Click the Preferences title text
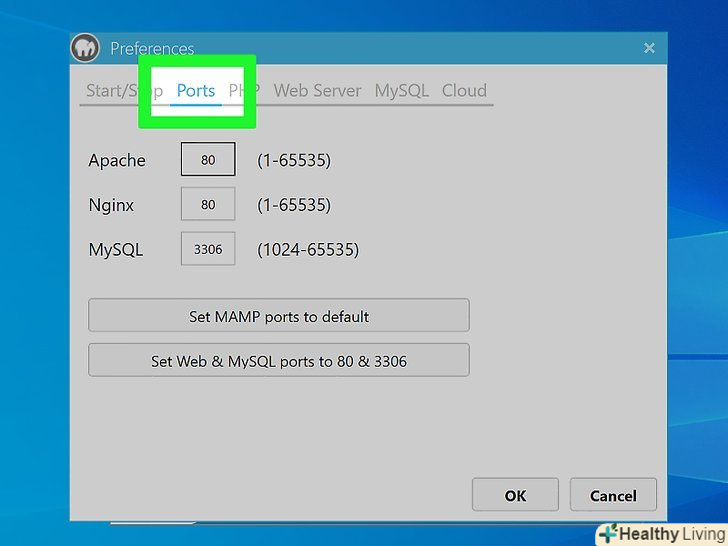The image size is (728, 546). [x=152, y=49]
